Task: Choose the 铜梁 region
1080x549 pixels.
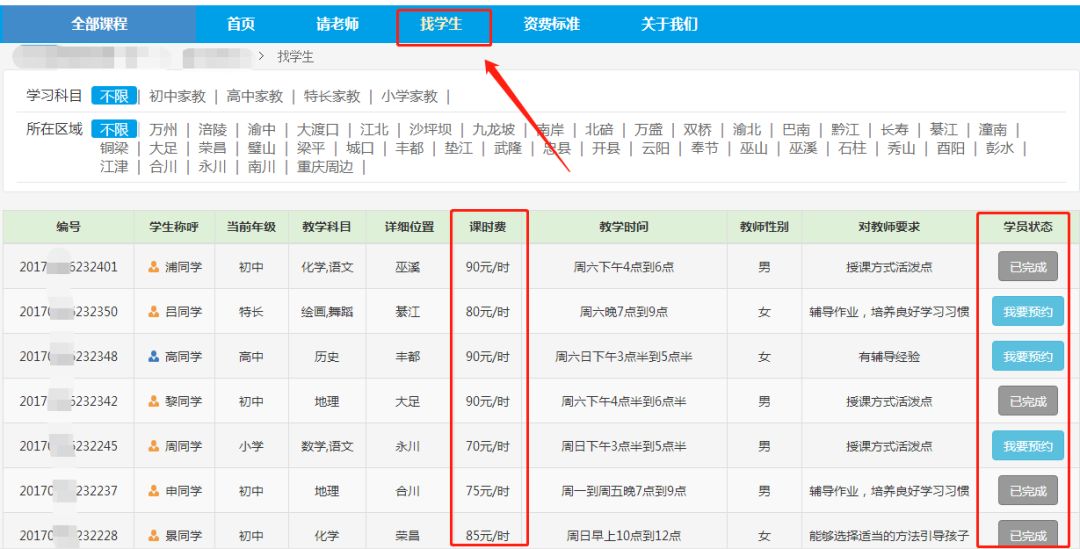Action: 114,148
